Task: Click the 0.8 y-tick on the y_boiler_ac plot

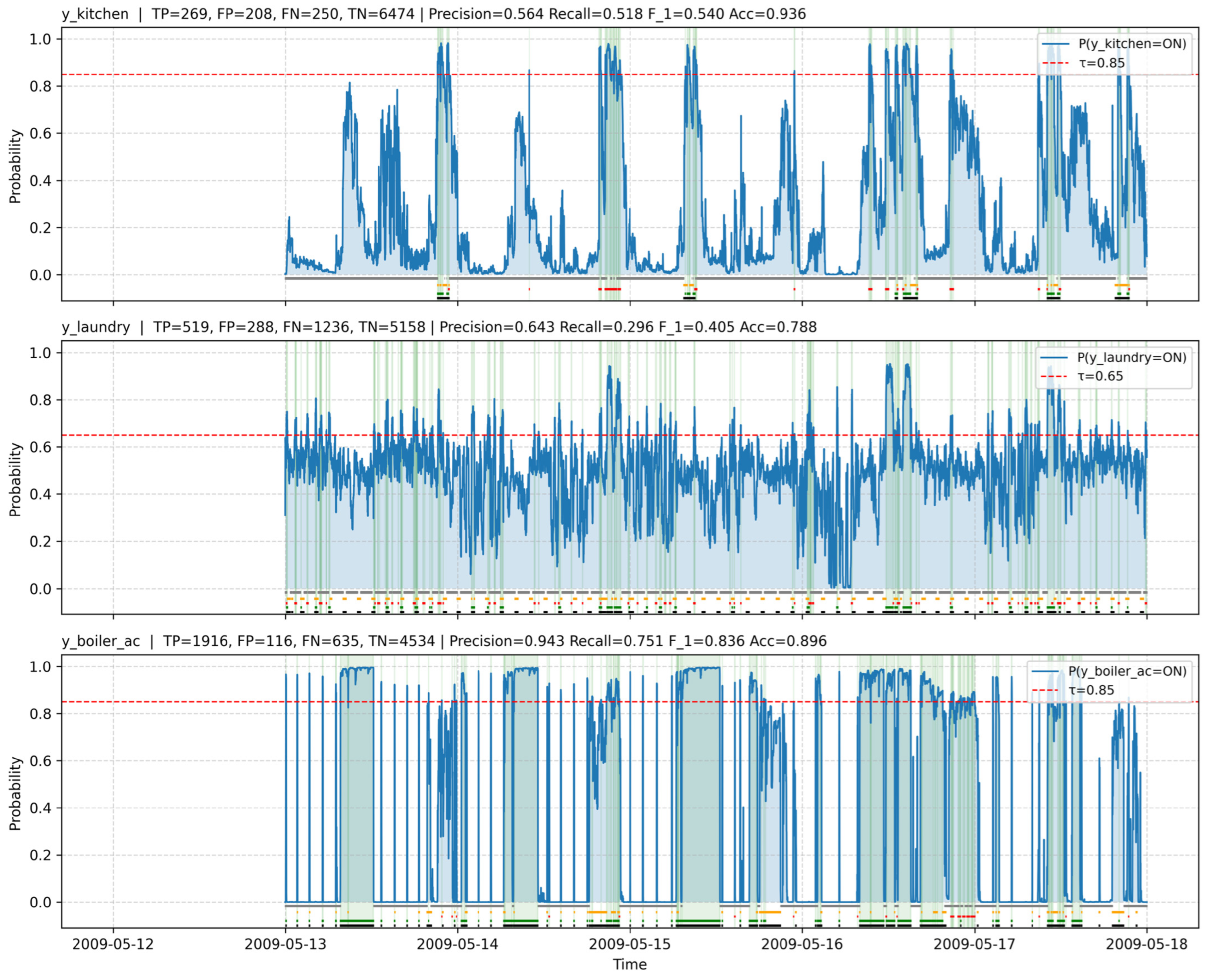Action: click(40, 713)
